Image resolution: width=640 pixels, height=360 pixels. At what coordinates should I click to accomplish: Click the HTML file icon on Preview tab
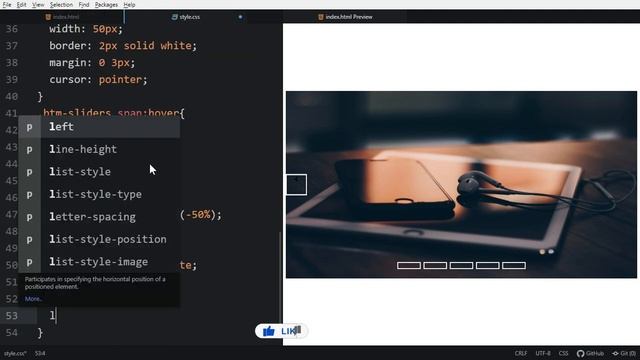click(321, 17)
